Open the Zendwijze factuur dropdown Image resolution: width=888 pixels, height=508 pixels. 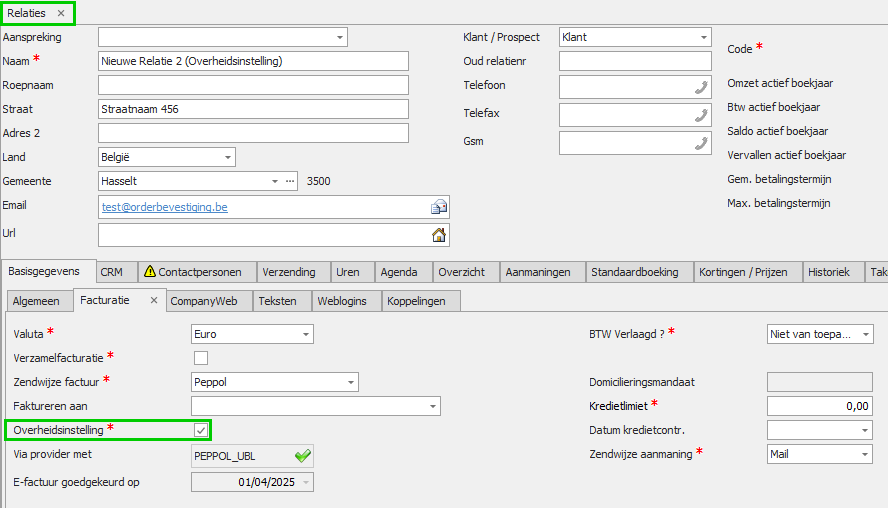[x=351, y=382]
